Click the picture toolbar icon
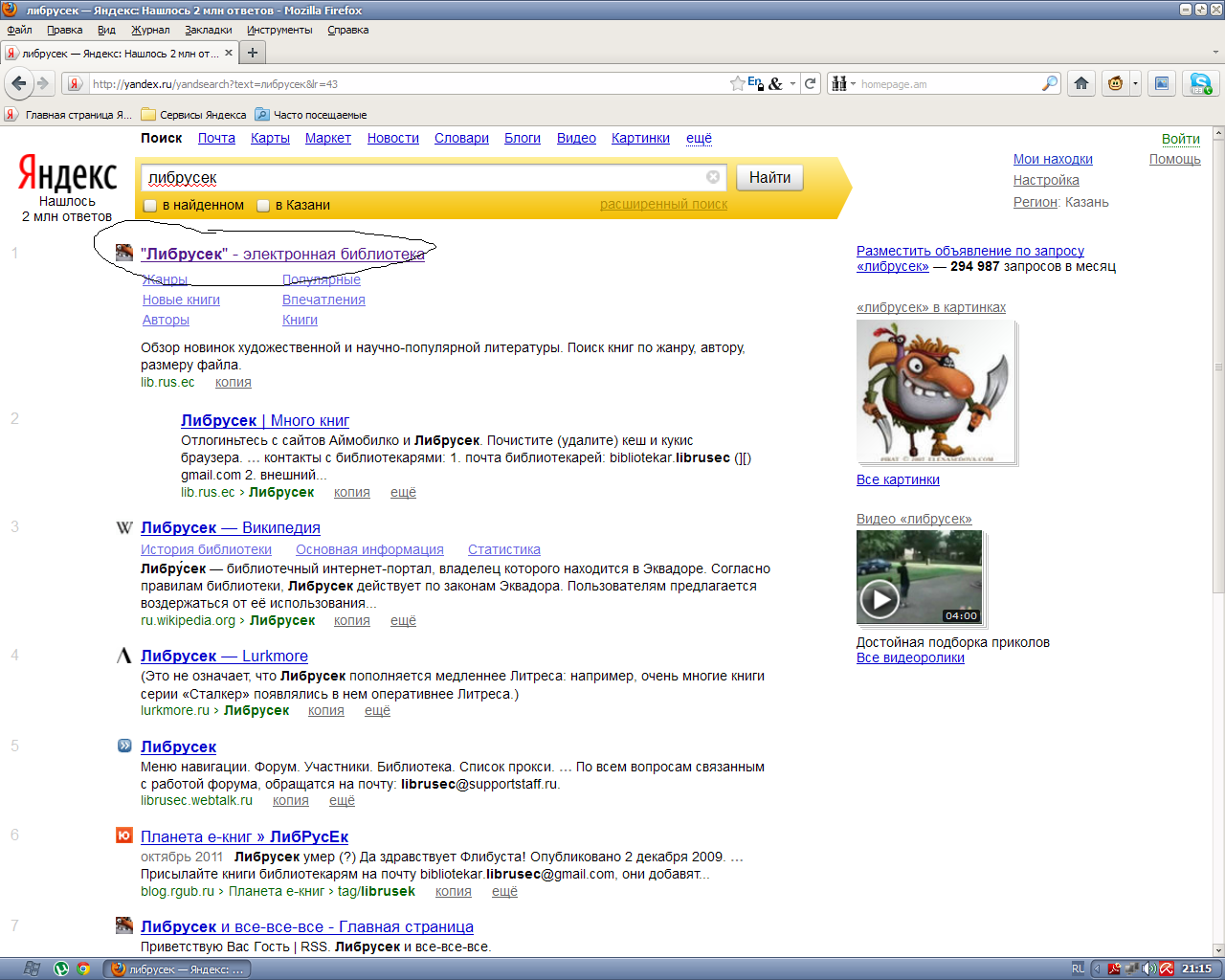The height and width of the screenshot is (980, 1225). (x=1161, y=83)
